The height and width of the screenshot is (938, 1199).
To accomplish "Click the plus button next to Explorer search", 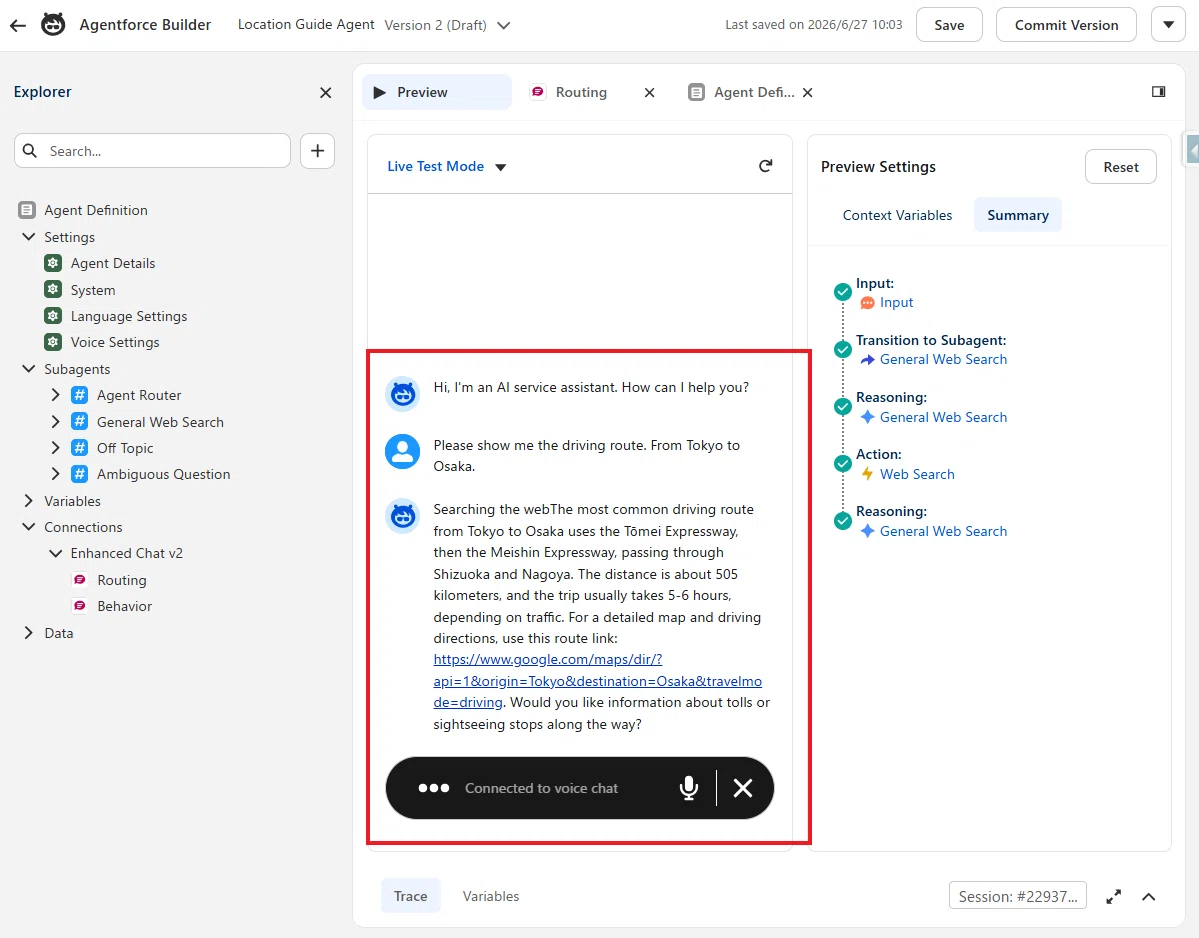I will click(x=317, y=151).
